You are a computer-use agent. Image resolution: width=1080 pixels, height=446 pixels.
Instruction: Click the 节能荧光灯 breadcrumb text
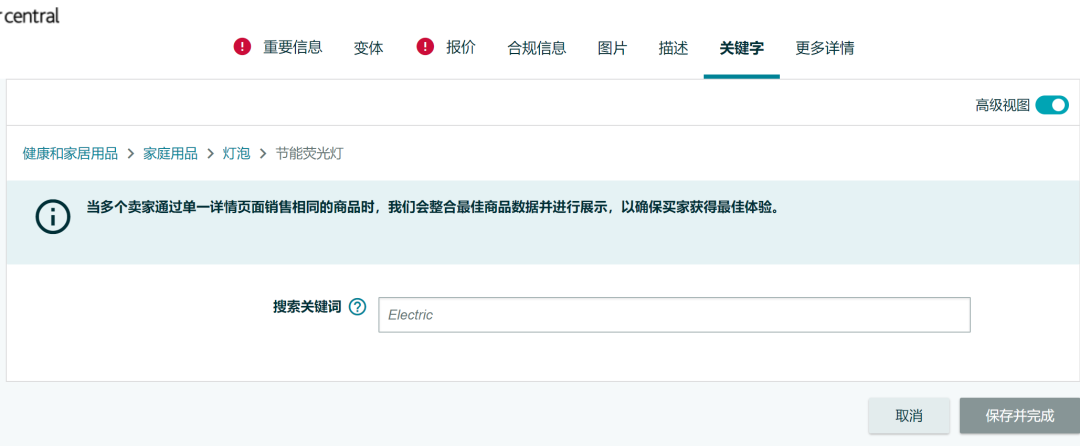(x=309, y=153)
